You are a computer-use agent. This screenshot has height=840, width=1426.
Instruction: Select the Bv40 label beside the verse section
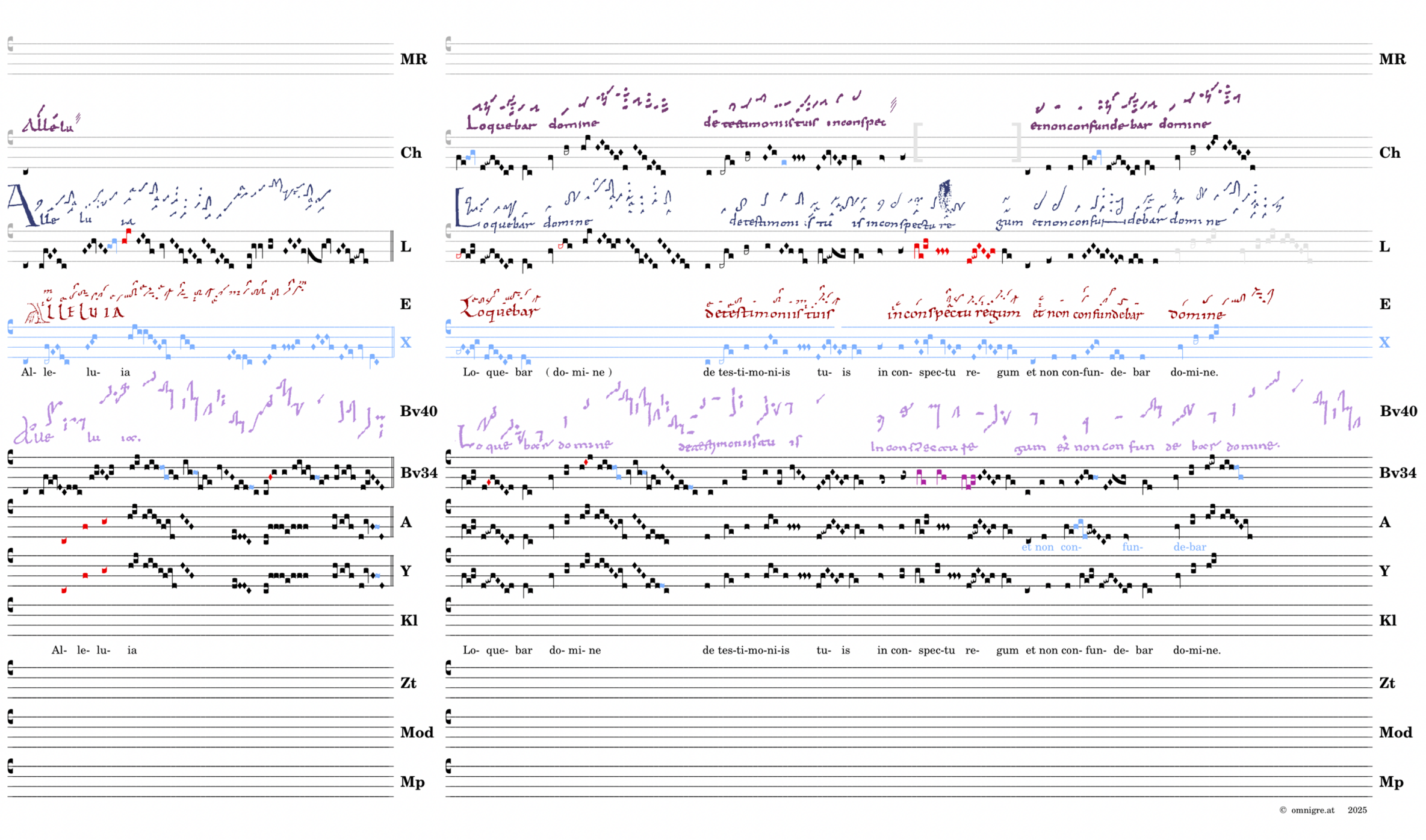click(x=1398, y=411)
